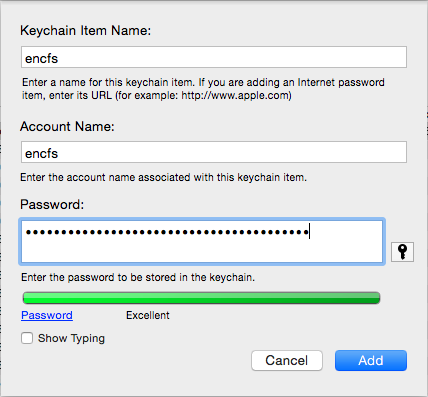Screen dimensions: 428x397
Task: Click 'Enter the password to be stored' hint
Action: click(x=138, y=277)
